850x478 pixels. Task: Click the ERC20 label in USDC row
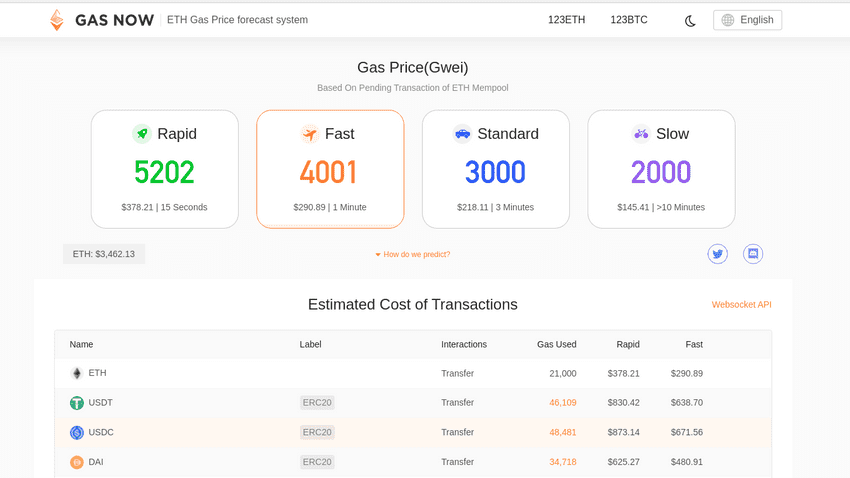pyautogui.click(x=317, y=432)
